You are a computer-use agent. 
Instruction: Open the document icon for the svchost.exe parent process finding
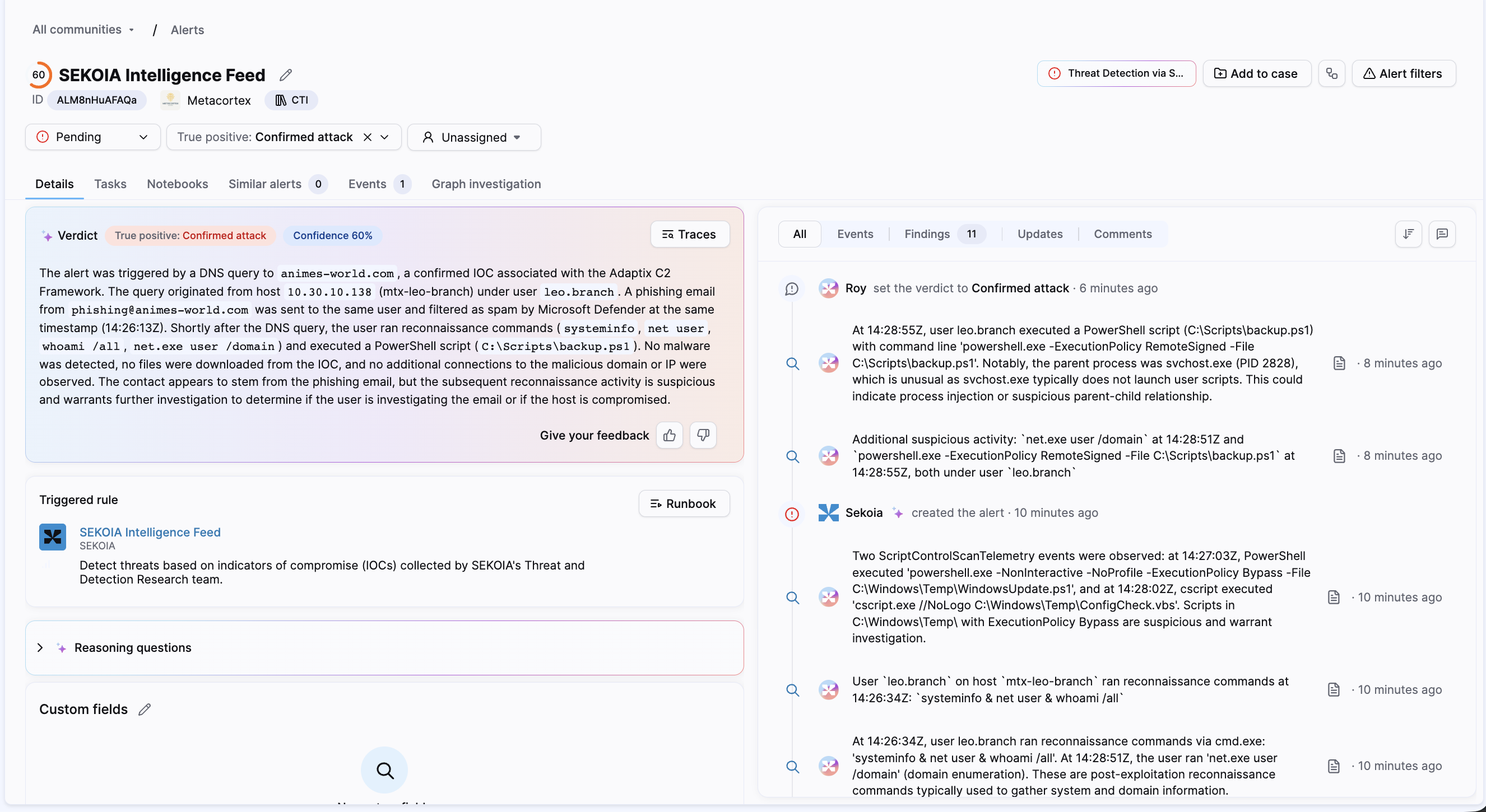(1339, 363)
